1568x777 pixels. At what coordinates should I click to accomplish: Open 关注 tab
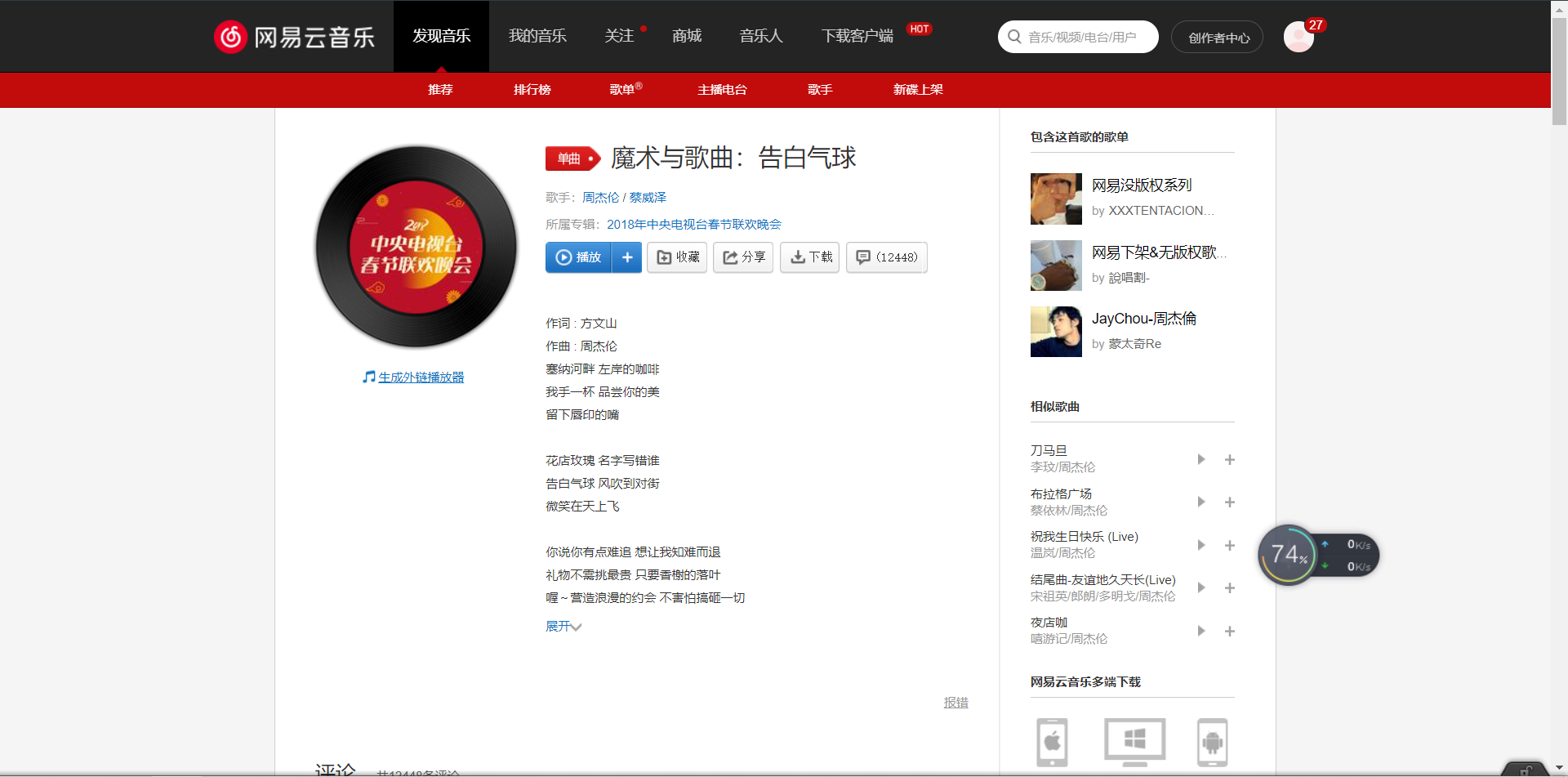click(x=619, y=36)
